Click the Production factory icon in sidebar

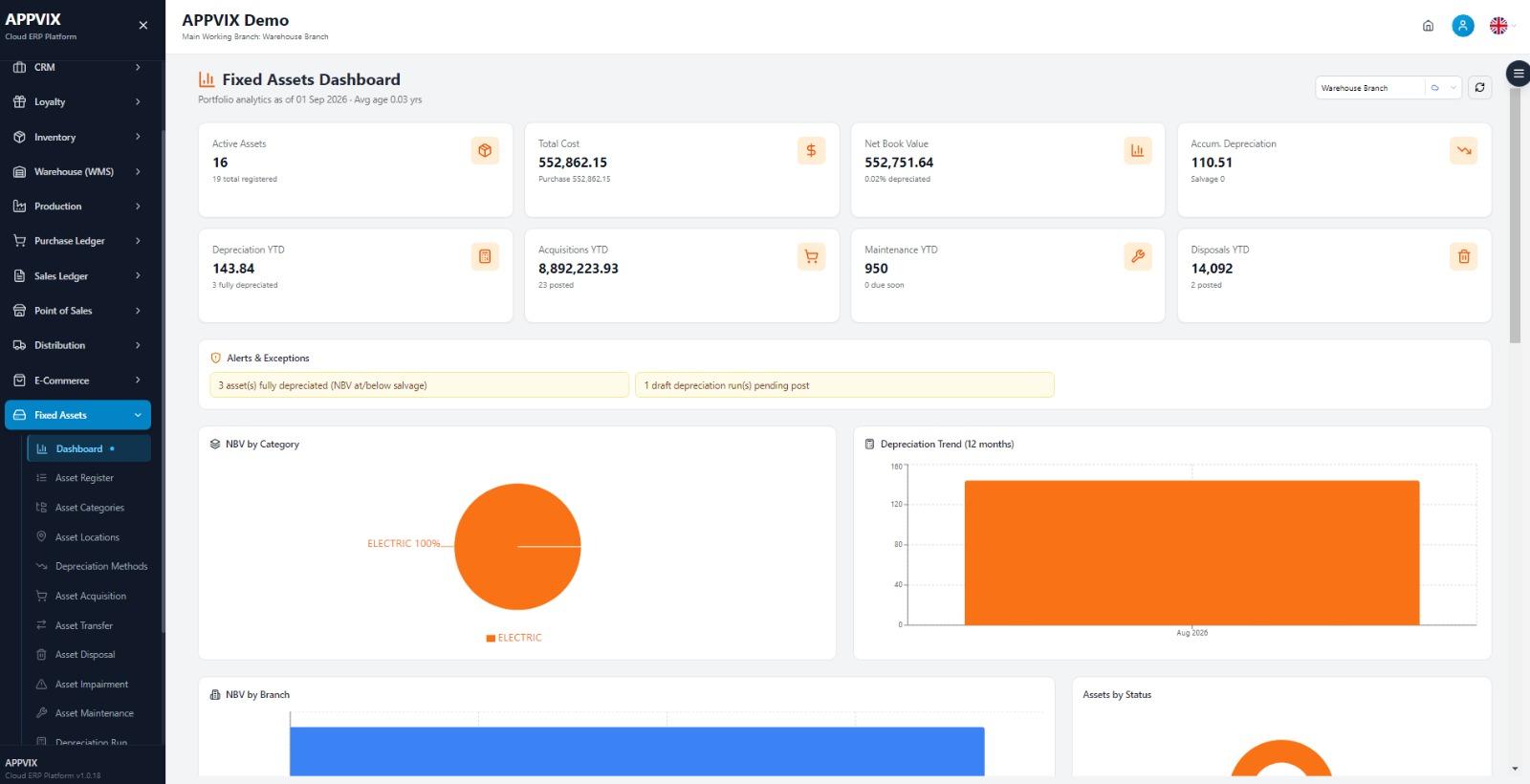tap(19, 206)
